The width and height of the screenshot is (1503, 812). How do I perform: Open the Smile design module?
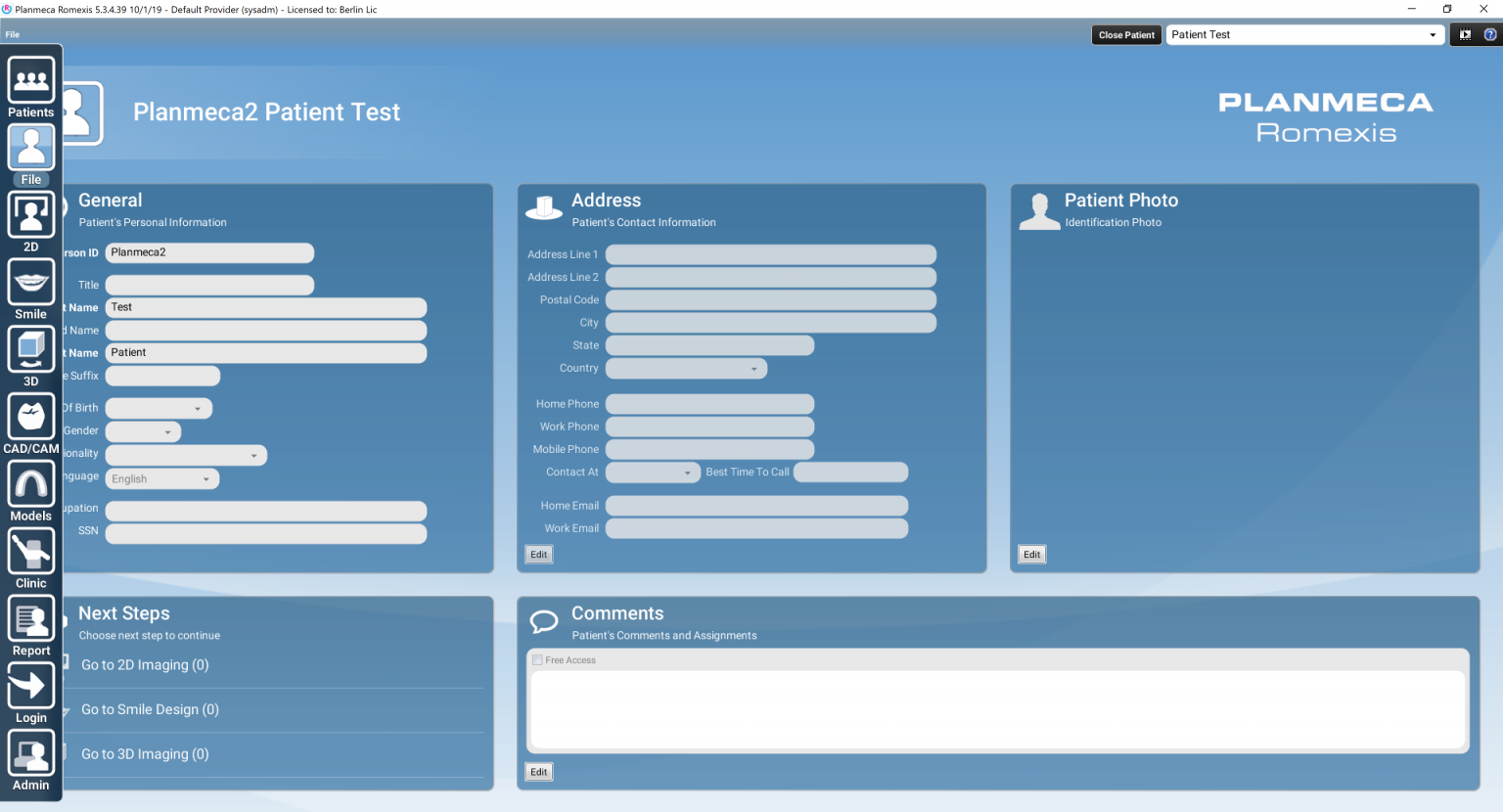pyautogui.click(x=31, y=288)
